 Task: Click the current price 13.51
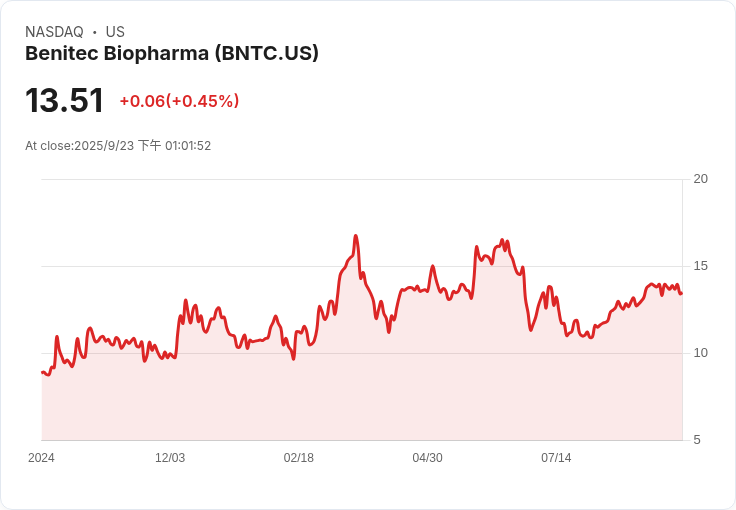point(64,100)
